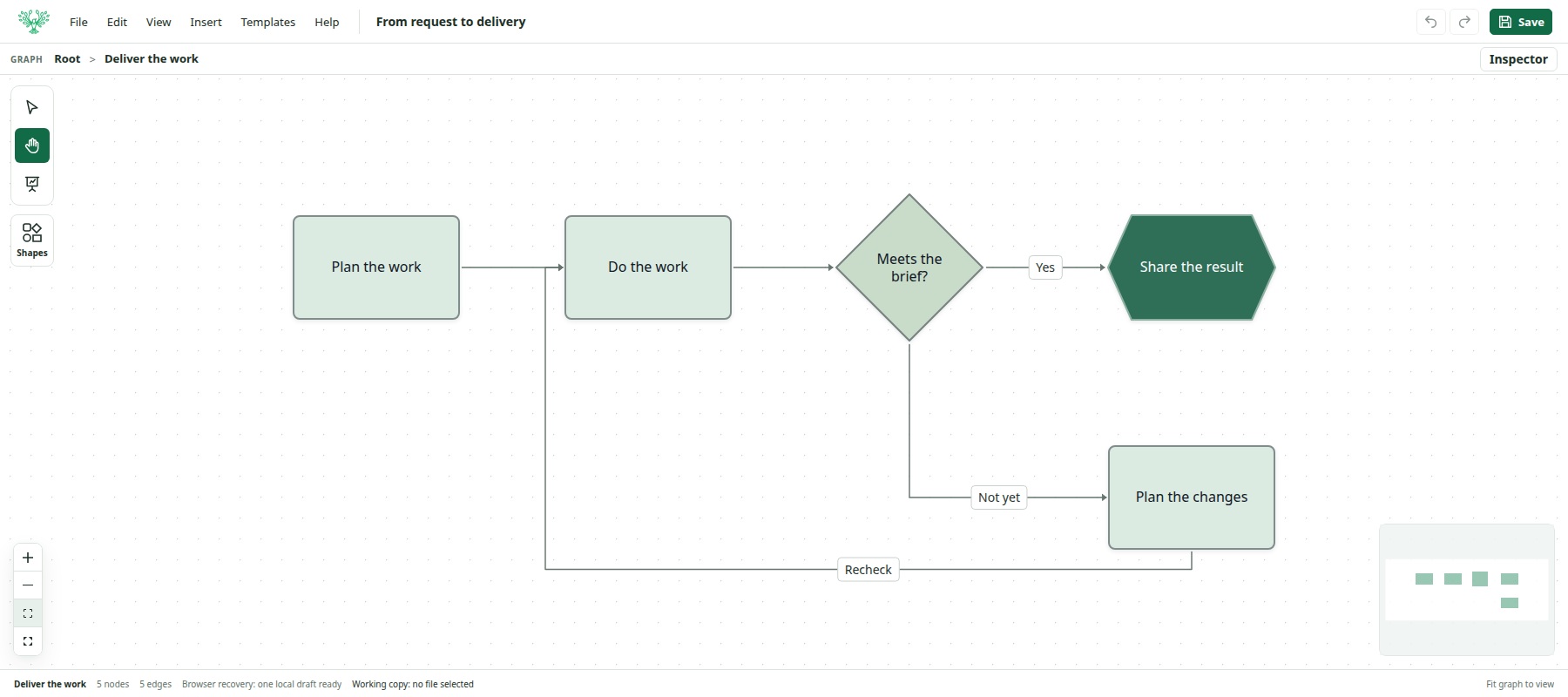1568x697 pixels.
Task: Click the Yes edge label
Action: coord(1045,267)
